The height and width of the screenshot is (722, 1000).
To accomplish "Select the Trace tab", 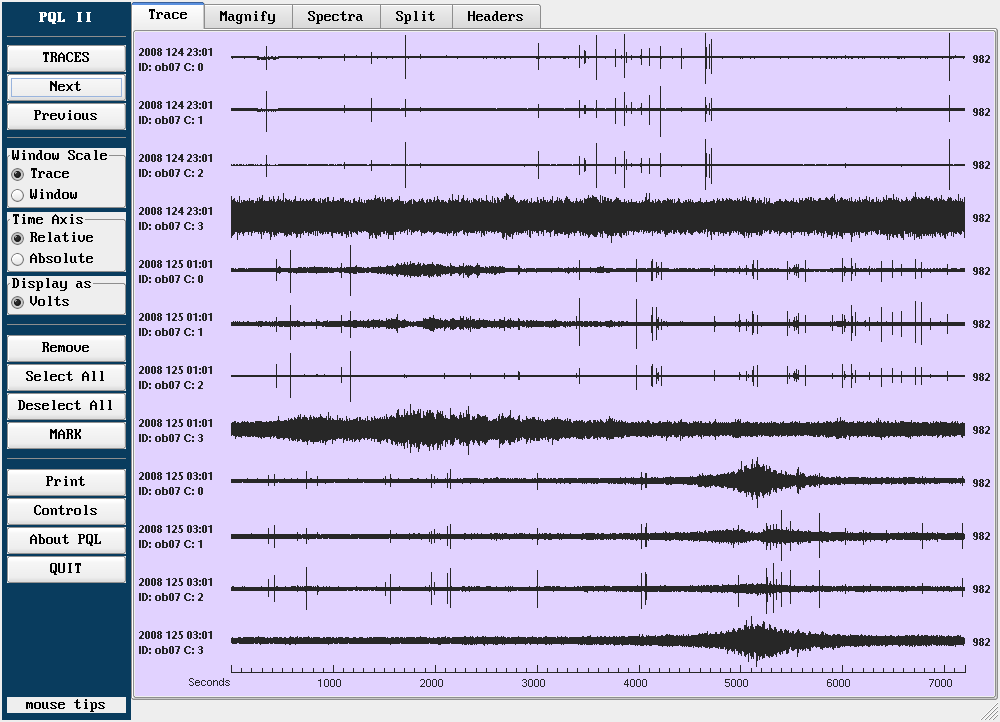I will (168, 15).
